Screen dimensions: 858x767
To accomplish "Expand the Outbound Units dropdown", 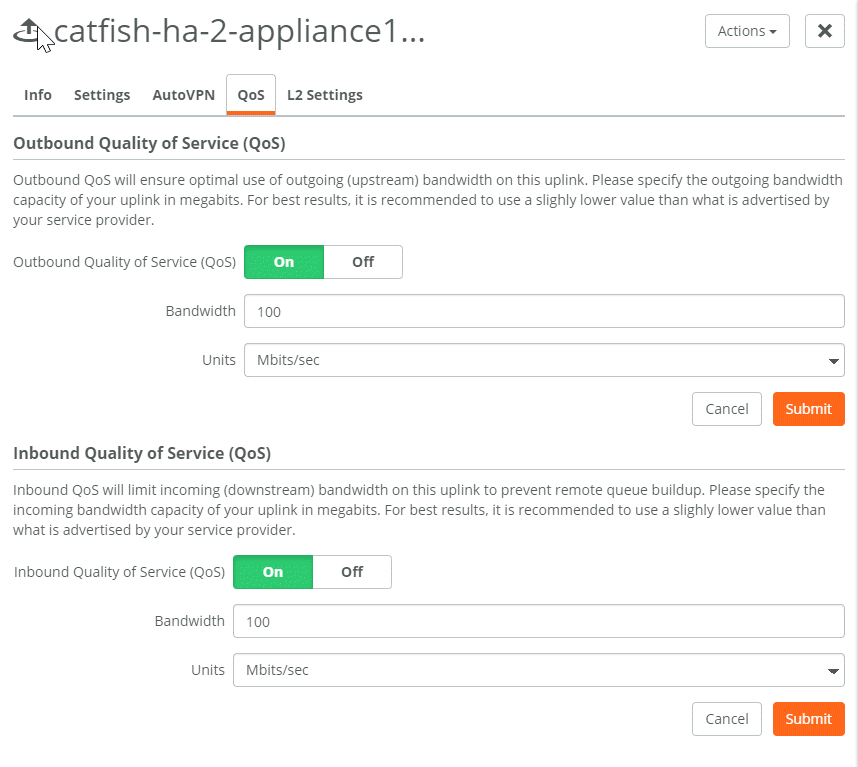I will coord(544,360).
